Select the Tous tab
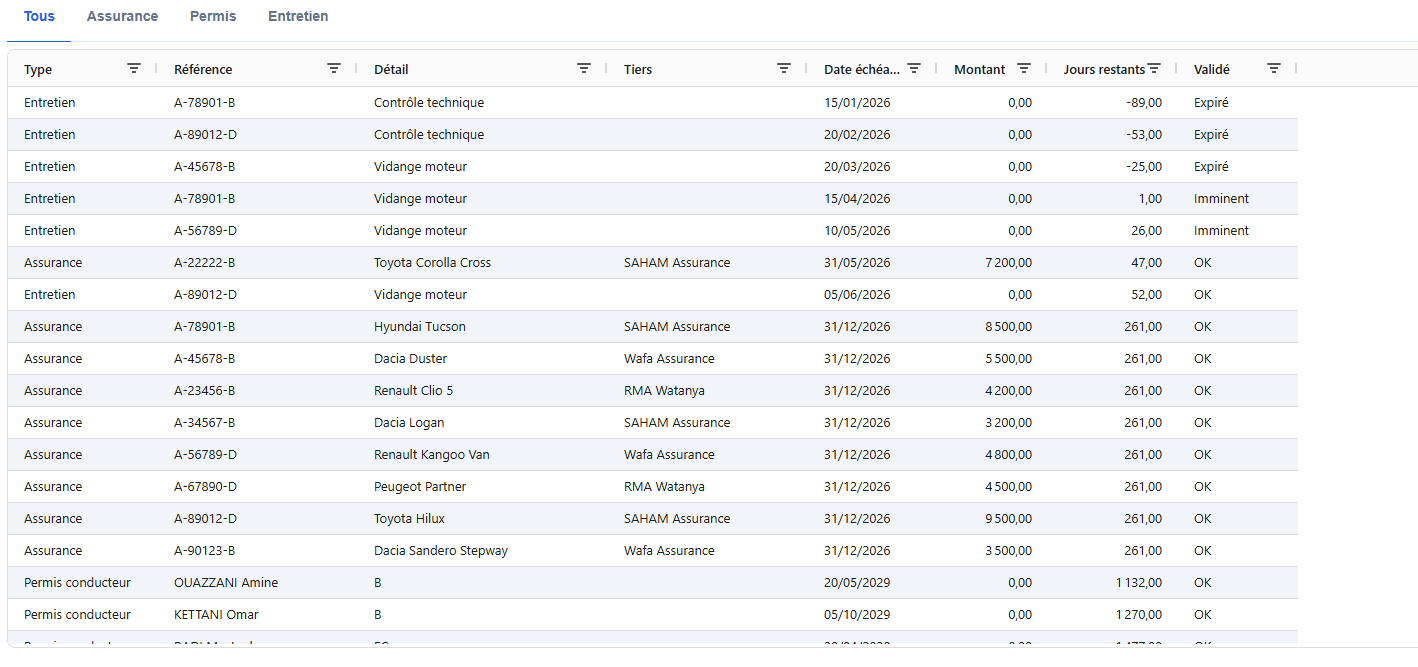Image resolution: width=1418 pixels, height=667 pixels. click(39, 17)
